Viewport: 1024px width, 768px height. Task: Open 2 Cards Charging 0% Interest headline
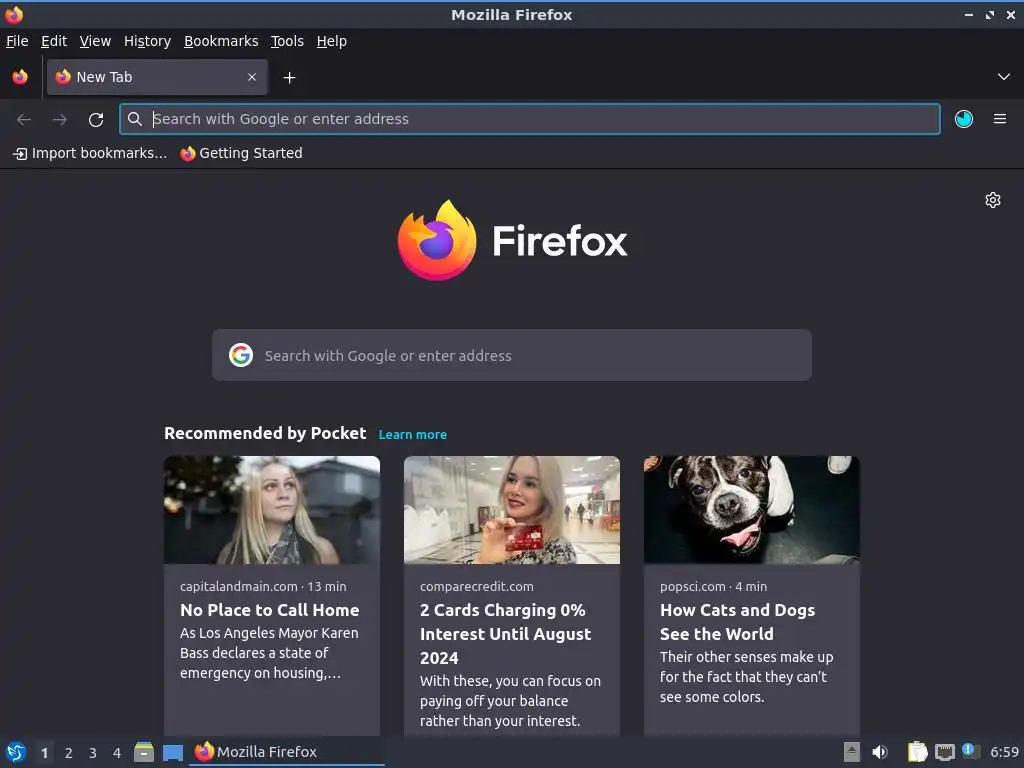[x=505, y=634]
